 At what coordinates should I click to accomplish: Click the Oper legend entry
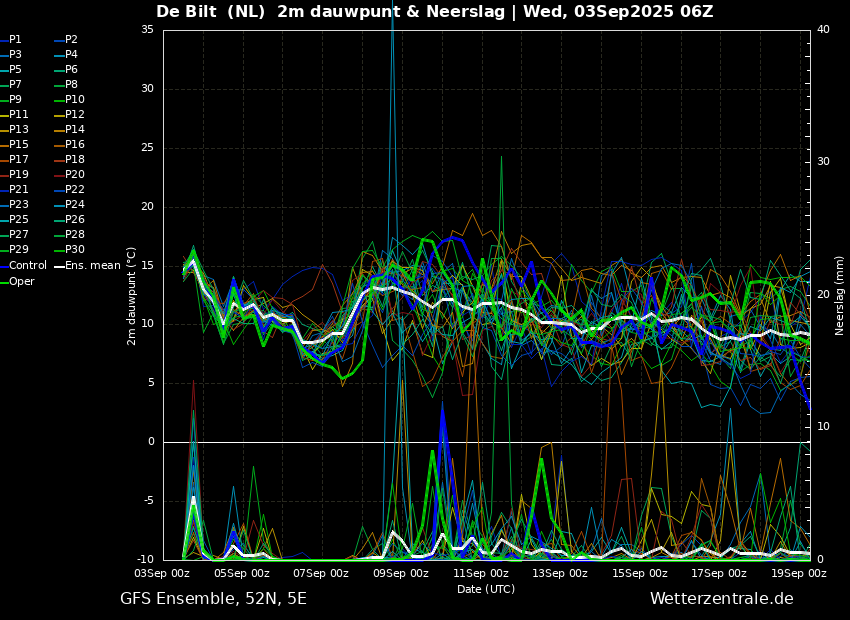(x=22, y=281)
